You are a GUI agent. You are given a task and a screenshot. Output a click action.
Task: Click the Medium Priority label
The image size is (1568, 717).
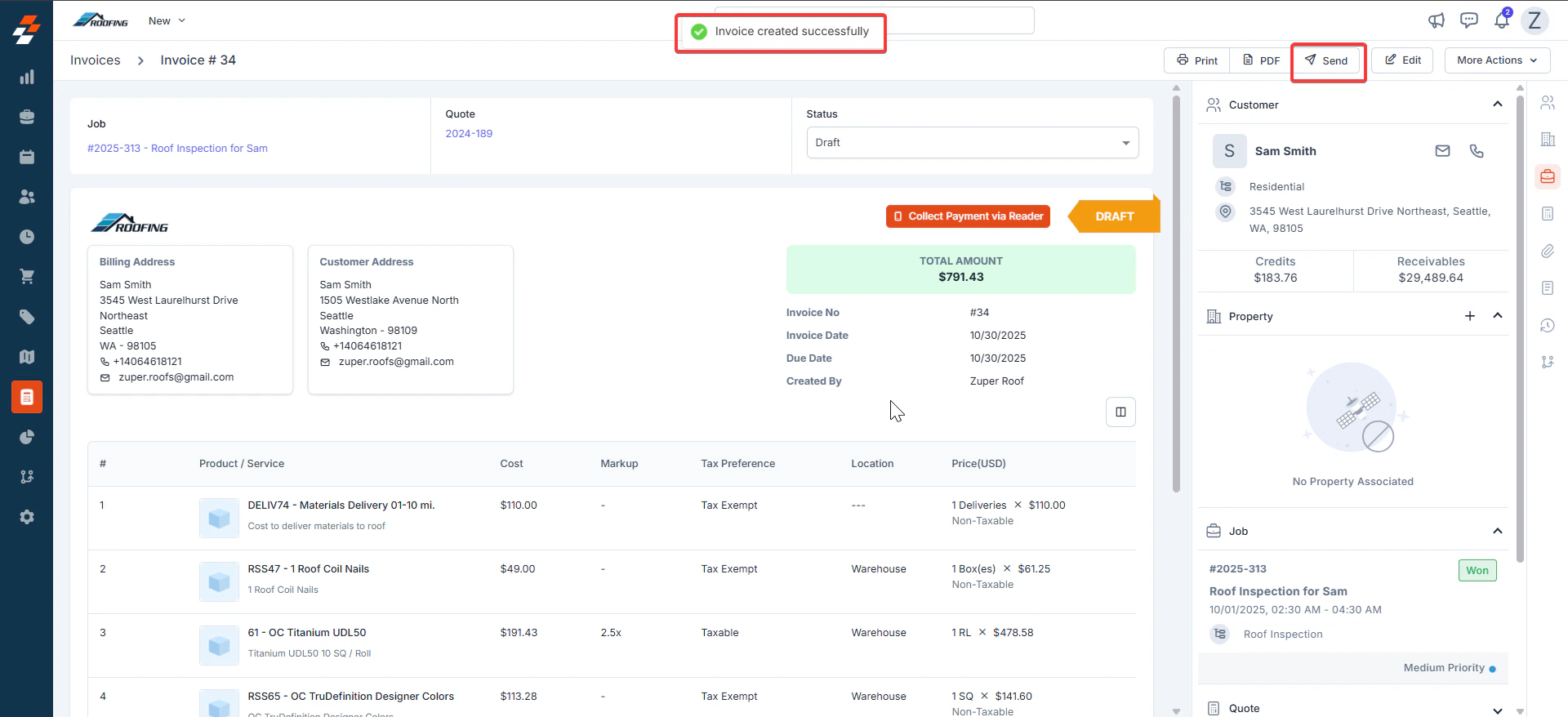point(1444,668)
